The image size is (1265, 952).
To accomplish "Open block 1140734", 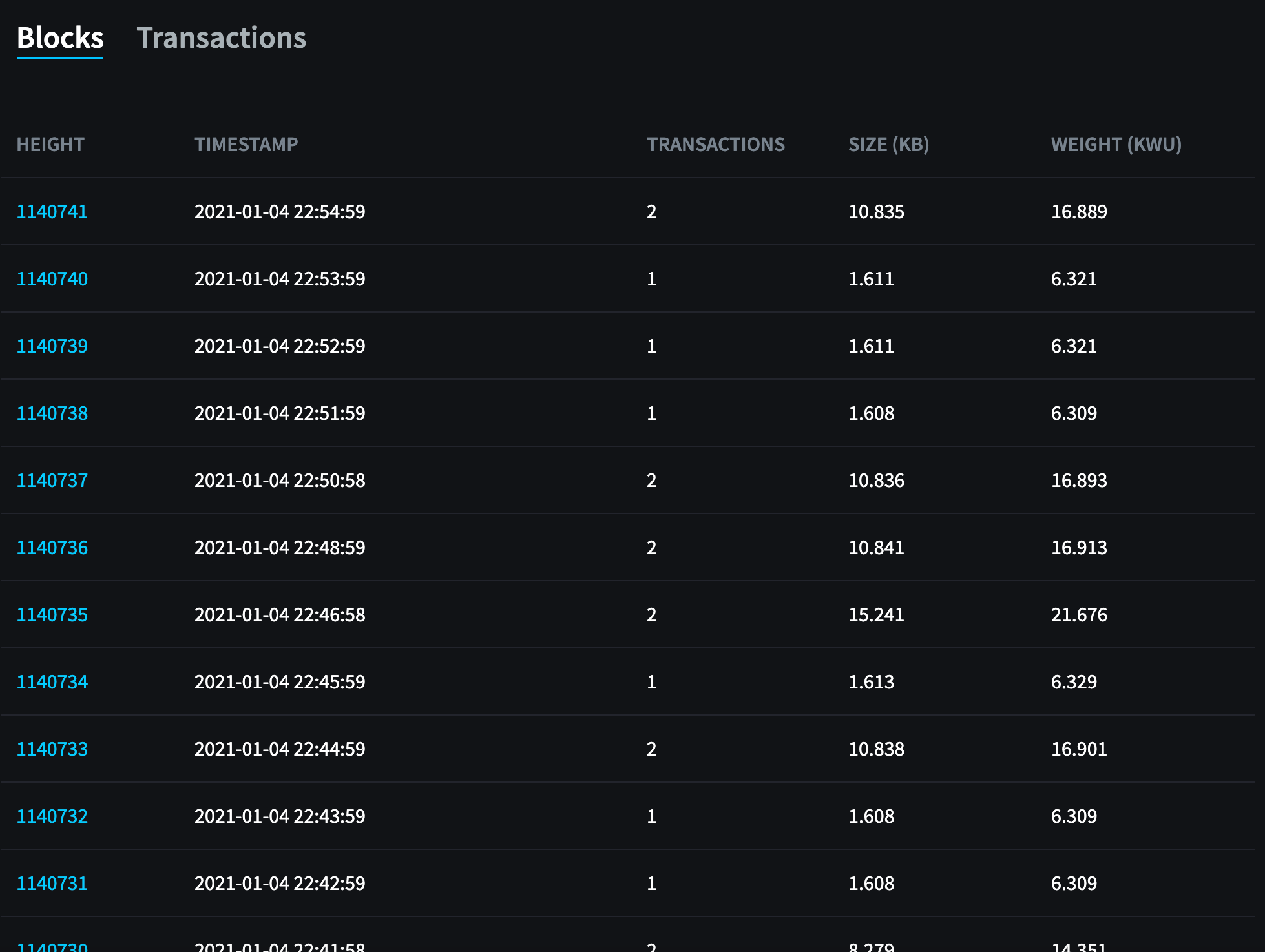I will pos(52,681).
